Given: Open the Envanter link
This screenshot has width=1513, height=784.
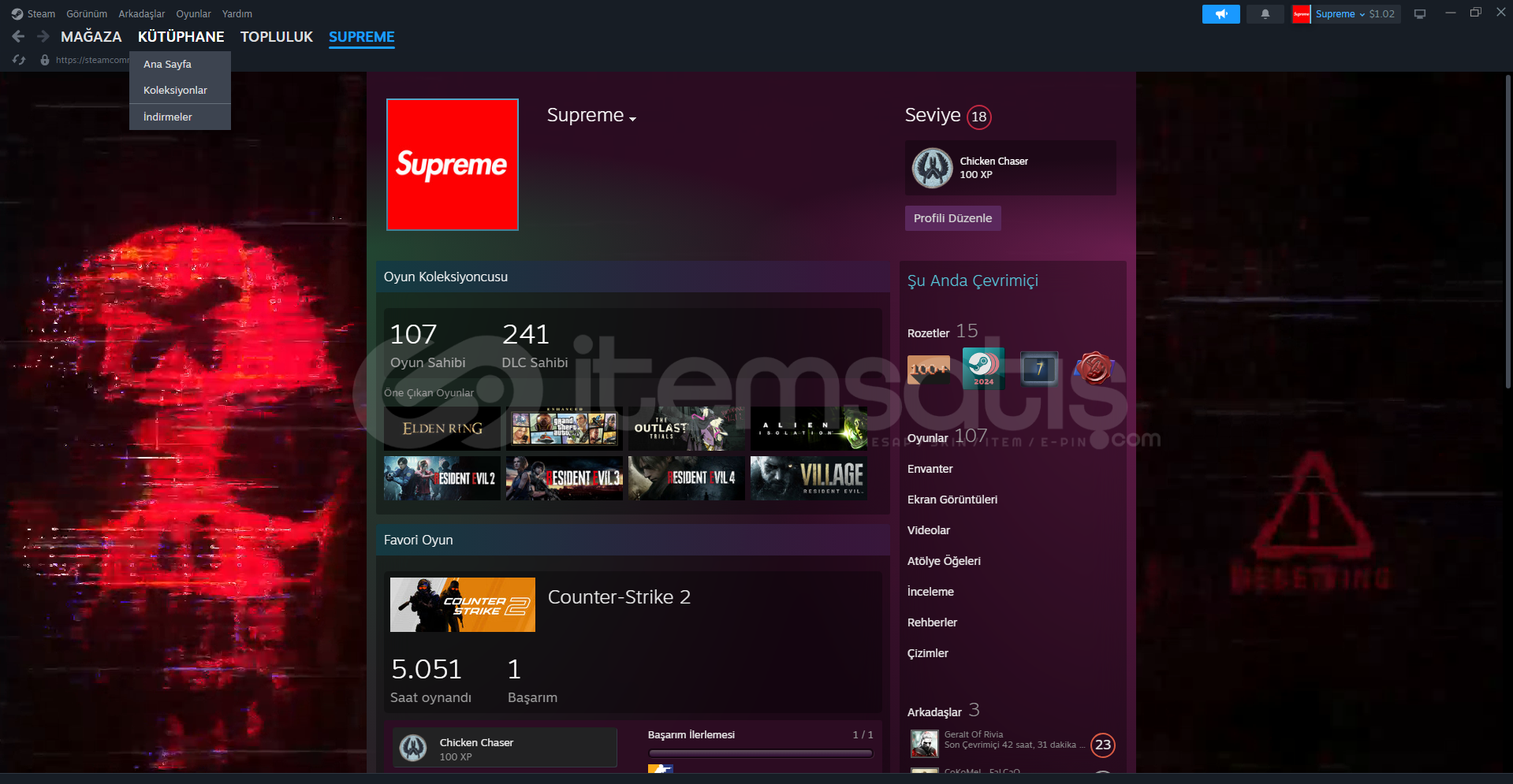Looking at the screenshot, I should point(930,469).
